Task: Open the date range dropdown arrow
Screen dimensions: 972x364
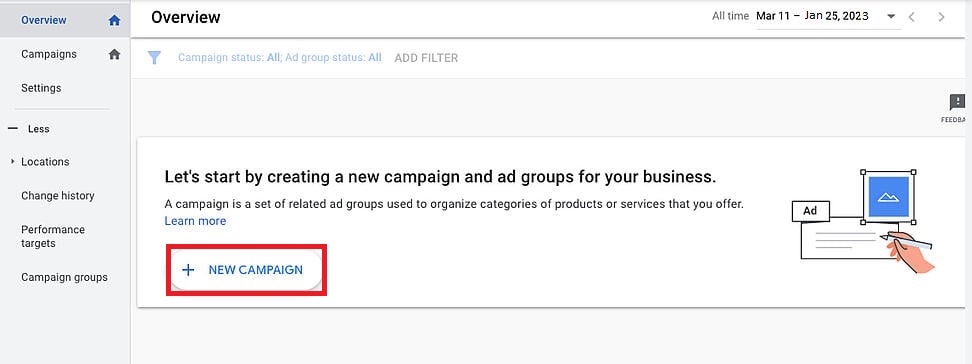Action: tap(891, 17)
